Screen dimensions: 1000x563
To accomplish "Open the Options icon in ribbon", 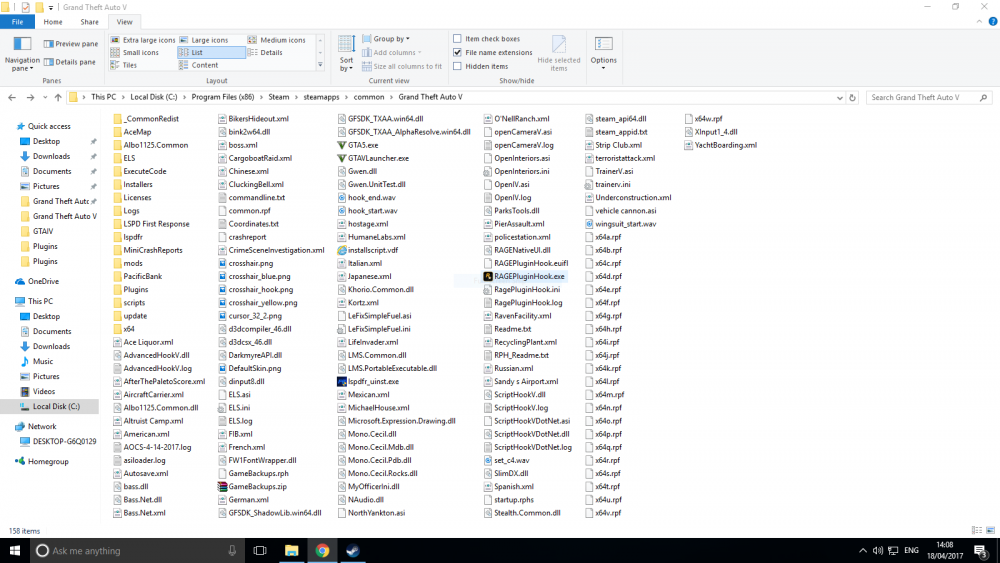I will [x=603, y=49].
